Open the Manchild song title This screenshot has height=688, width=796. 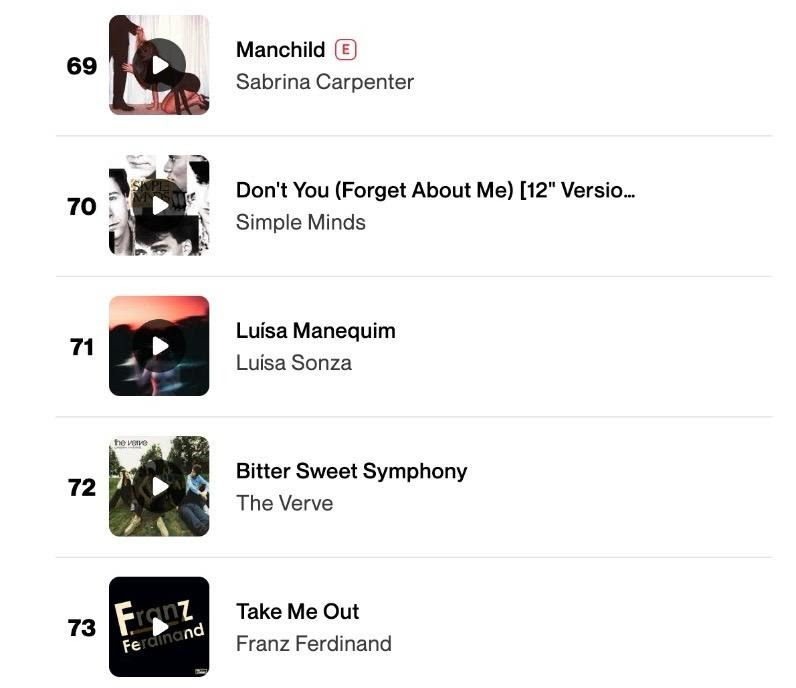[x=280, y=50]
